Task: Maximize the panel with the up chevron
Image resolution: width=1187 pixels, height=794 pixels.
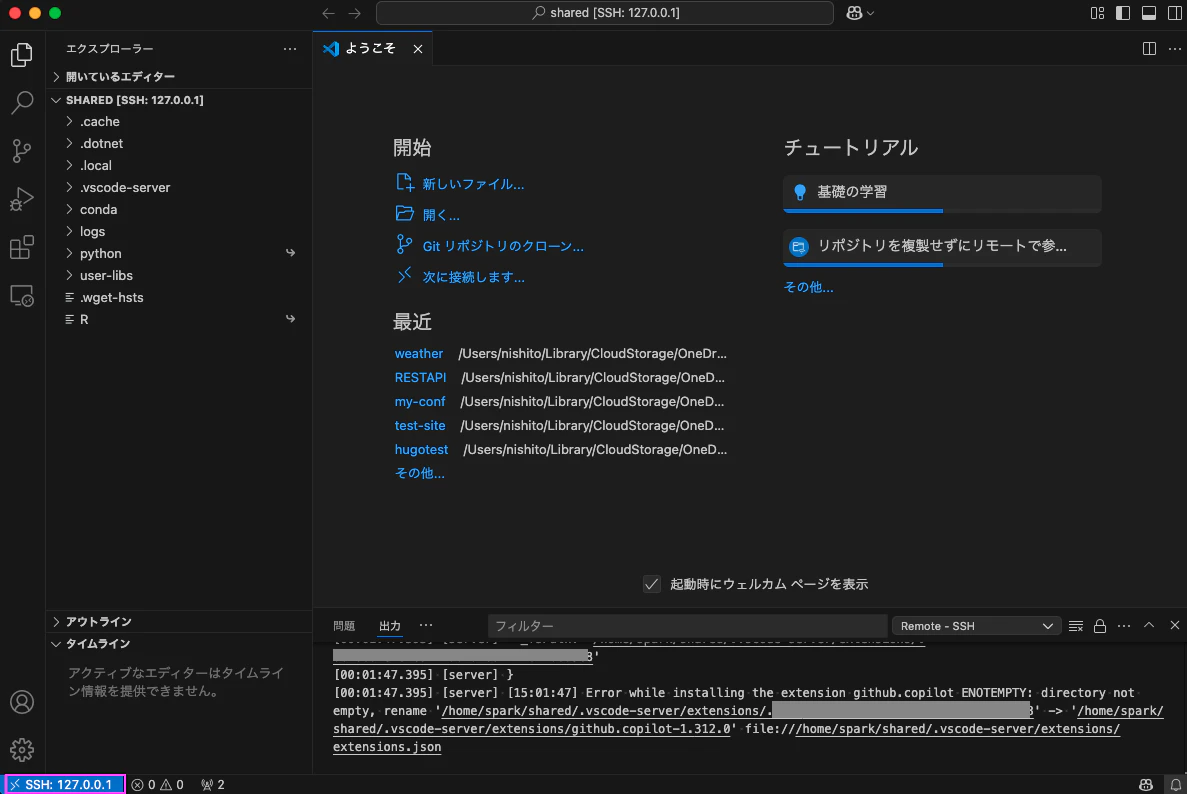Action: pyautogui.click(x=1149, y=625)
